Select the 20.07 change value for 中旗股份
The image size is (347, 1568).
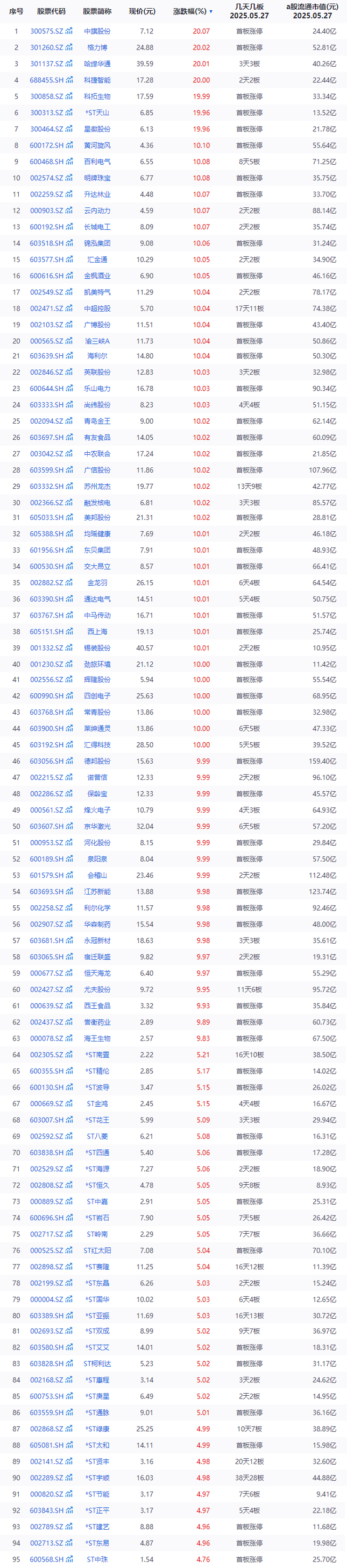point(202,31)
